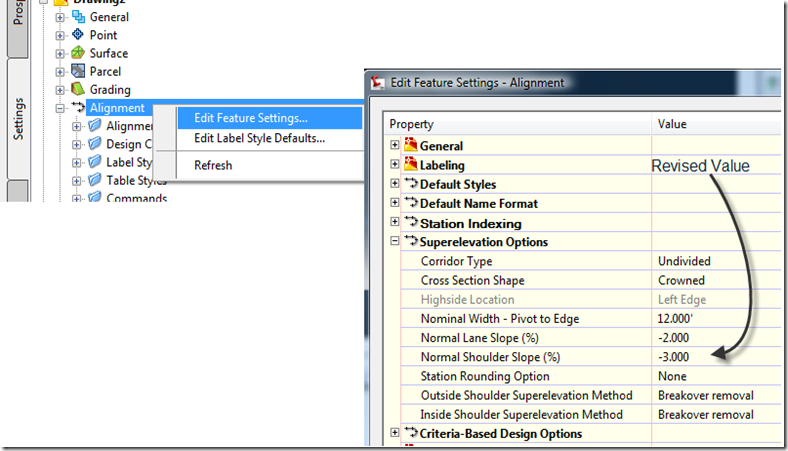This screenshot has width=788, height=451.
Task: Expand the Default Styles property group
Action: pos(395,183)
